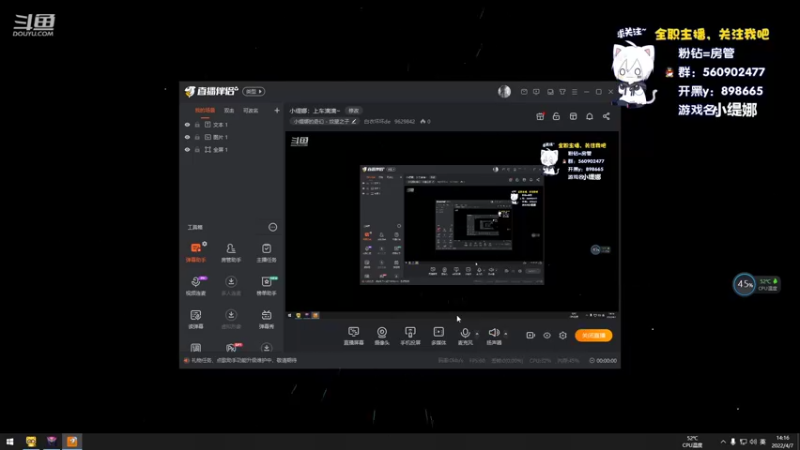Screen dimensions: 800x450
Task: Toggle visibility of 全屏 1 source
Action: pos(187,149)
